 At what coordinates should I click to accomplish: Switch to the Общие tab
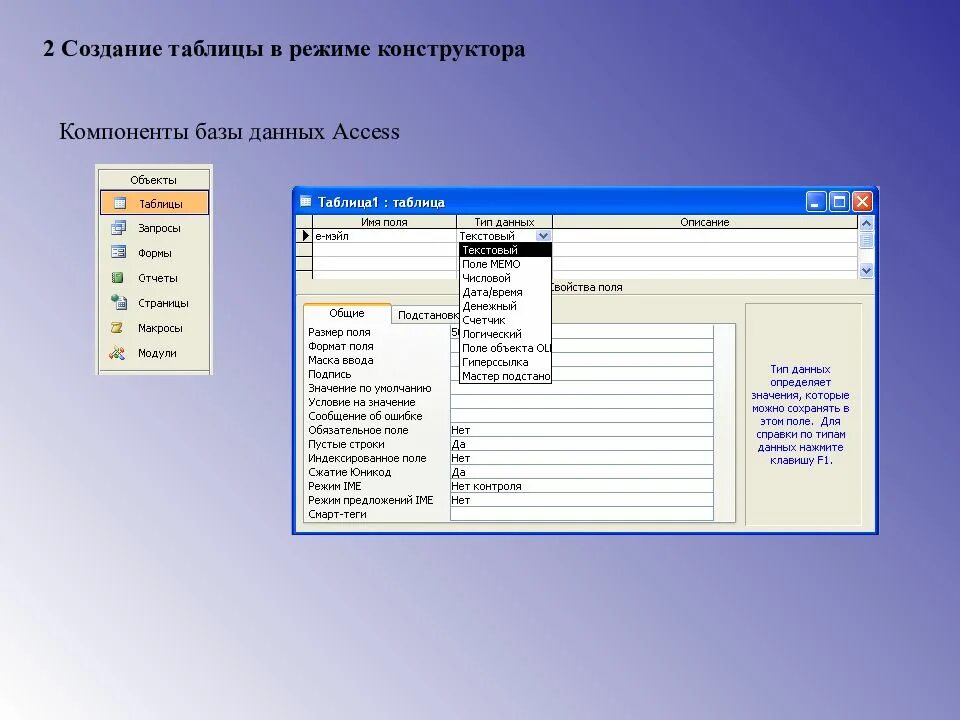point(347,313)
